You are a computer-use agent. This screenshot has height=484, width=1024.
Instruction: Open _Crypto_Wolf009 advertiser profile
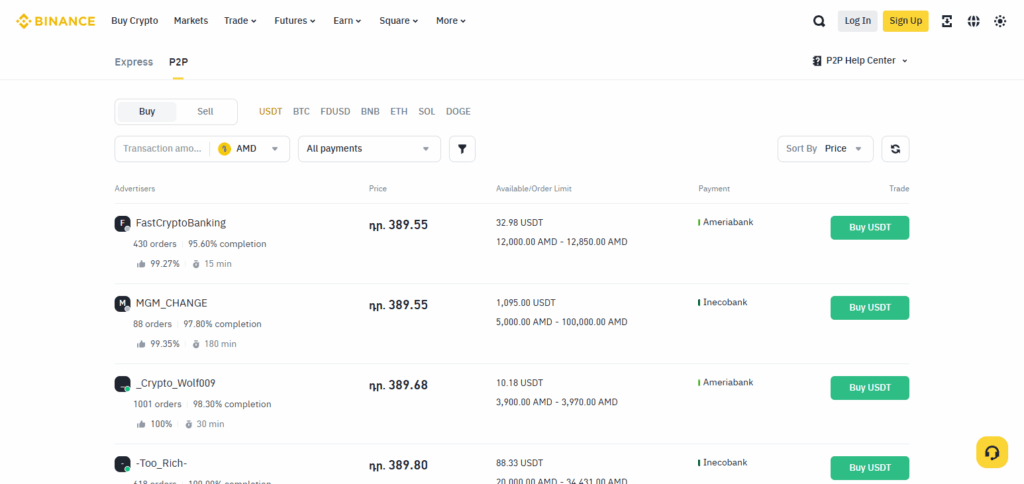176,383
